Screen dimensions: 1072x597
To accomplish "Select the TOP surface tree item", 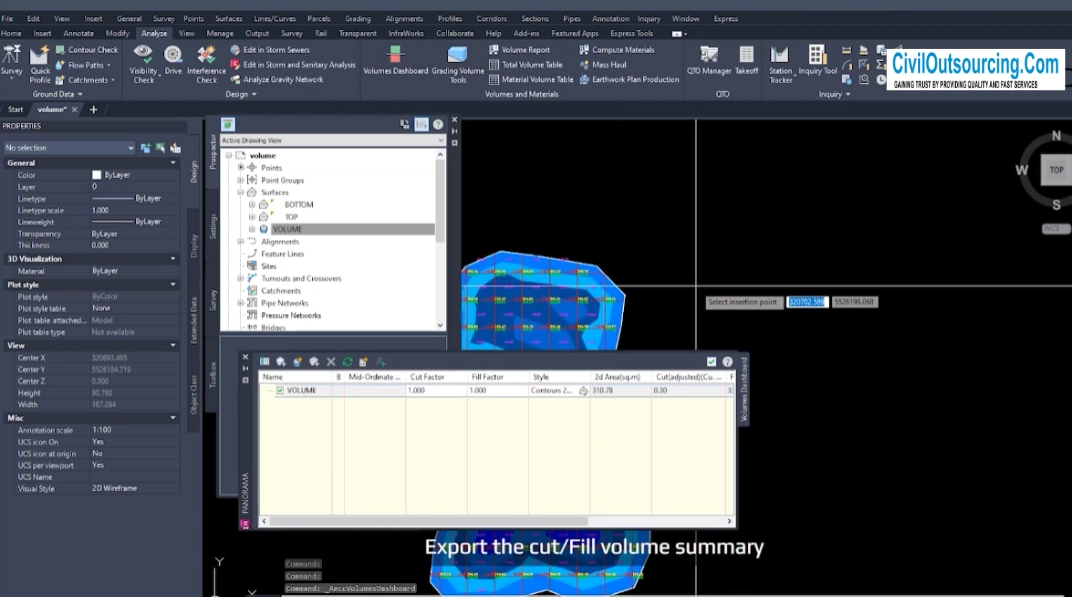I will point(291,217).
